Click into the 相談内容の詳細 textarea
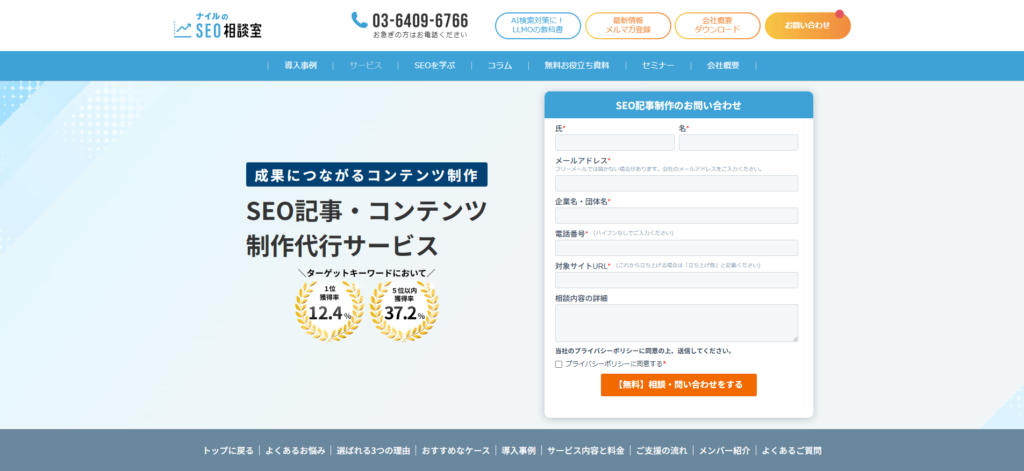Image resolution: width=1024 pixels, height=471 pixels. click(677, 323)
